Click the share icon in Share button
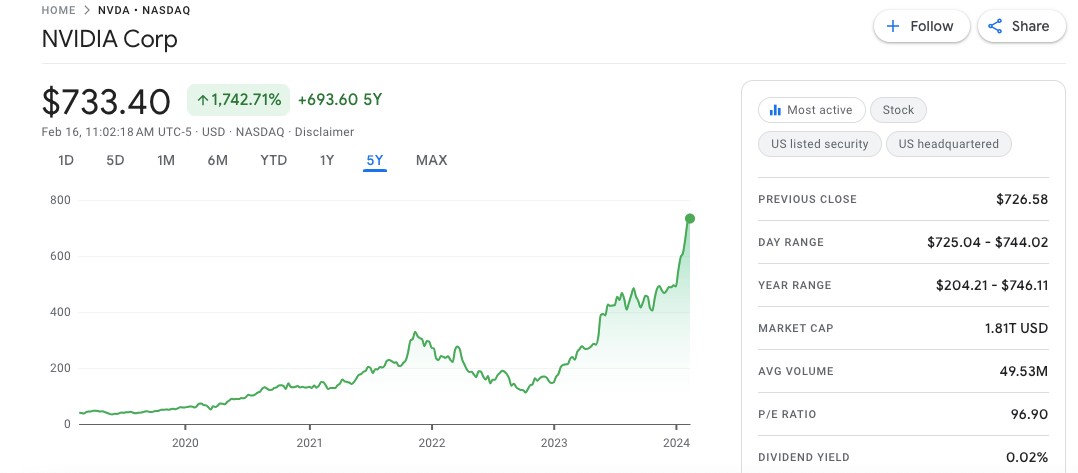This screenshot has height=473, width=1078. [995, 27]
